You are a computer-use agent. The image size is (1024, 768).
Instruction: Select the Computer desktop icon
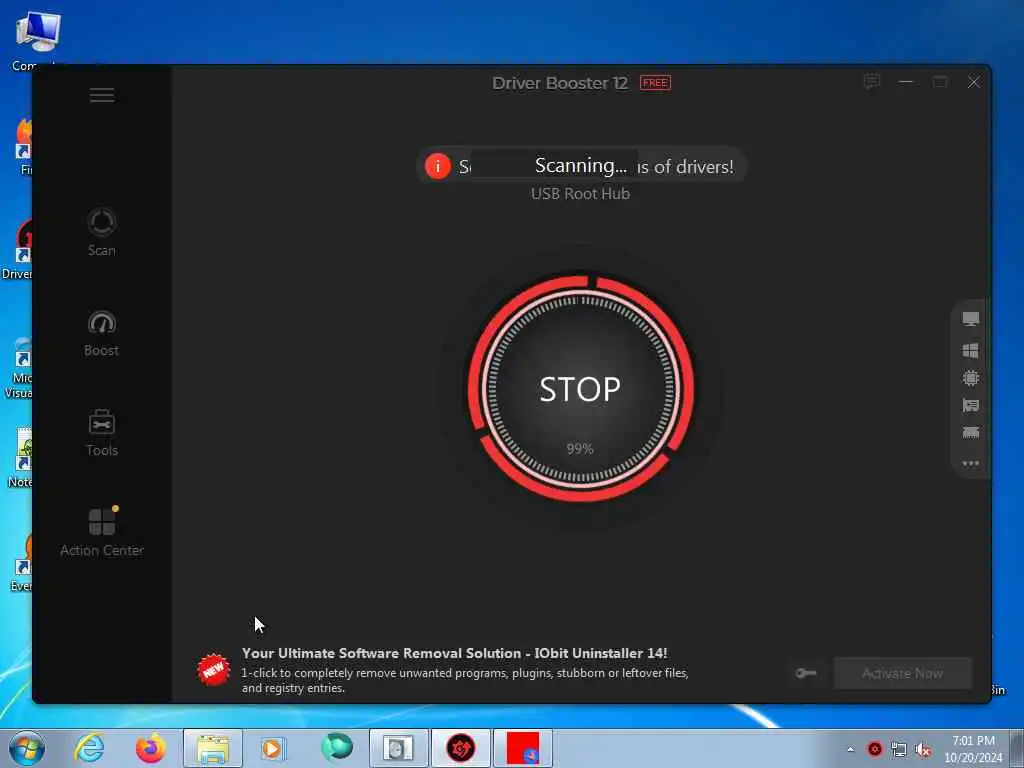(x=36, y=40)
